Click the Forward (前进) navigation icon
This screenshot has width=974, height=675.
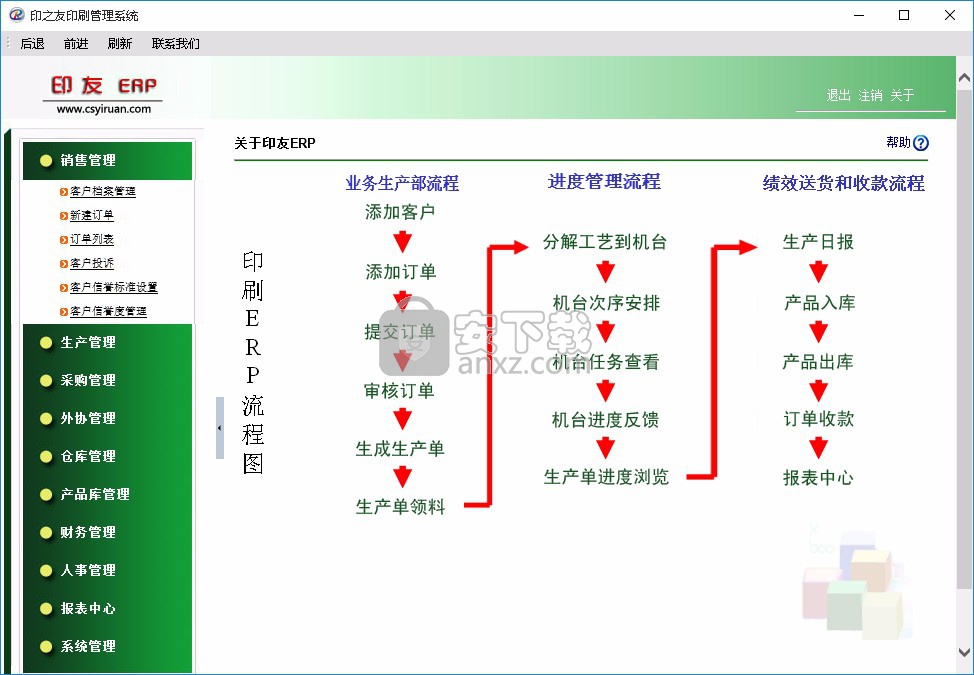tap(76, 43)
